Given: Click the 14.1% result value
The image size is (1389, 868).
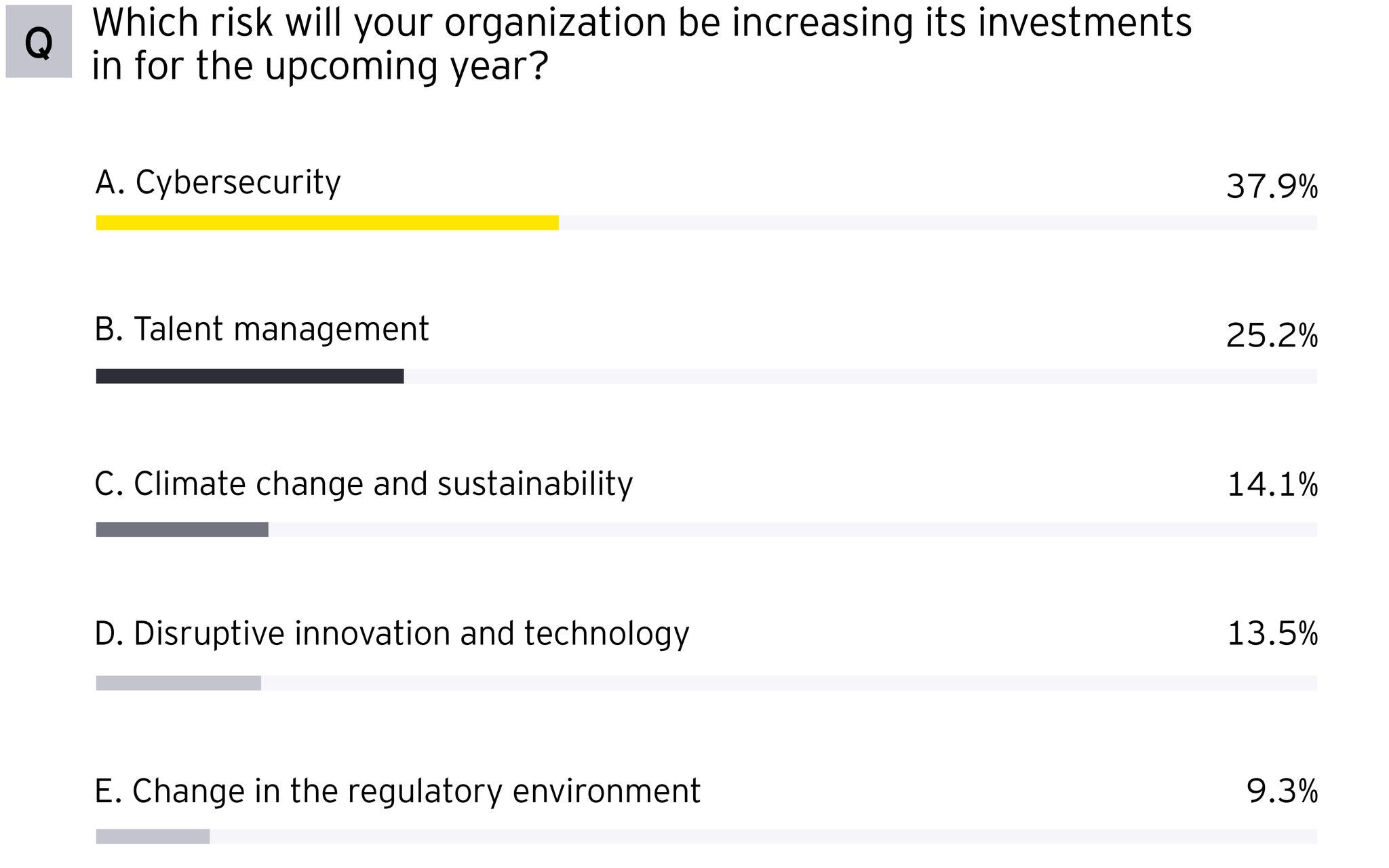Looking at the screenshot, I should pos(1272,485).
